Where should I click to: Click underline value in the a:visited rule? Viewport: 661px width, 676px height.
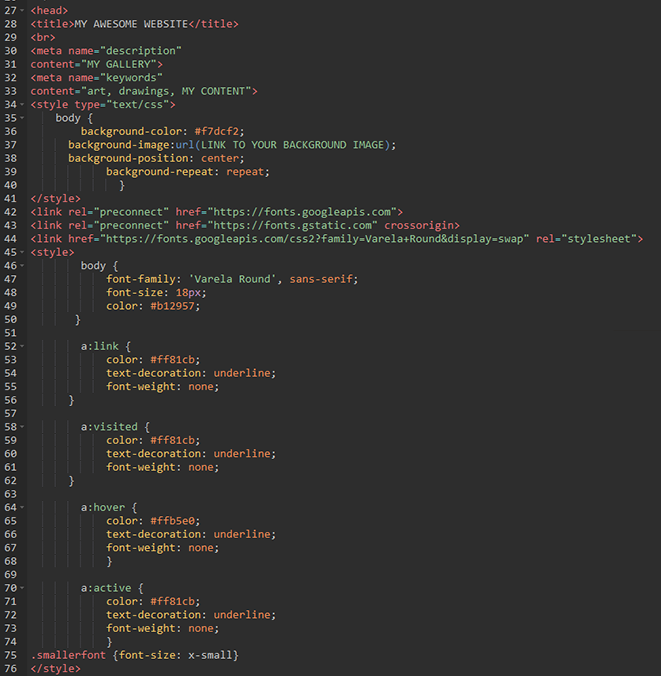tap(242, 454)
